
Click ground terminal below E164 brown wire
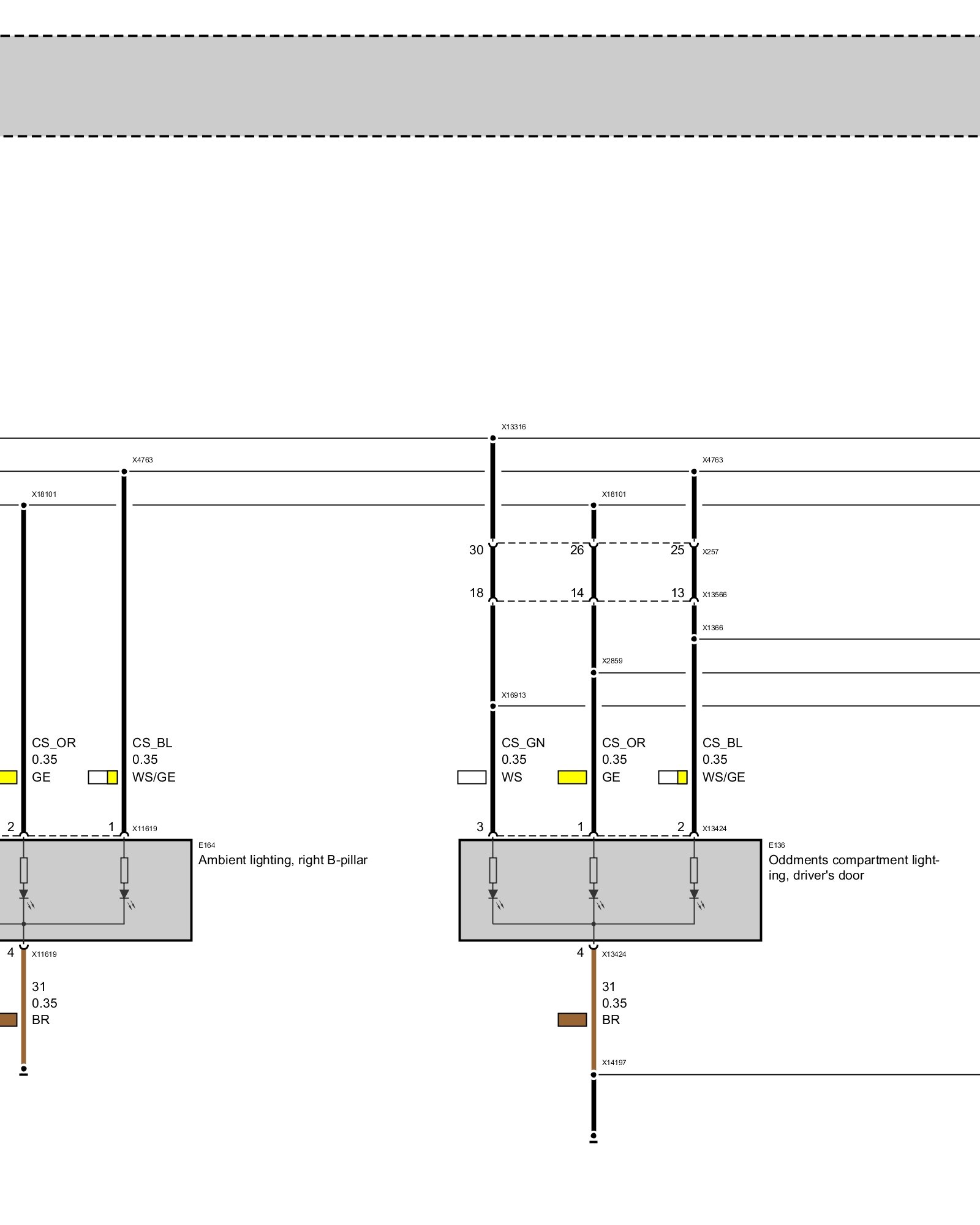pyautogui.click(x=24, y=1071)
